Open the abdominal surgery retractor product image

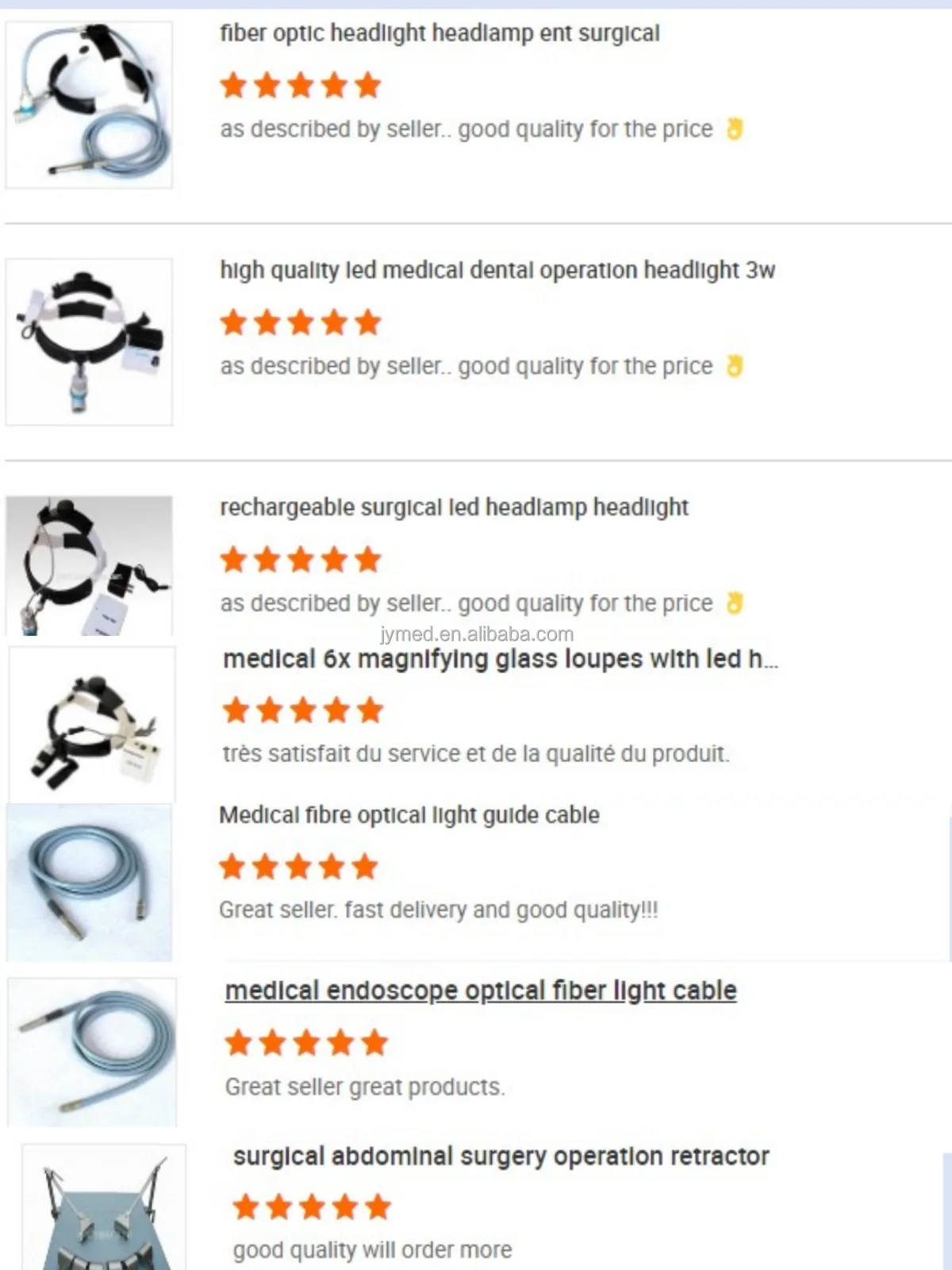[x=104, y=1206]
